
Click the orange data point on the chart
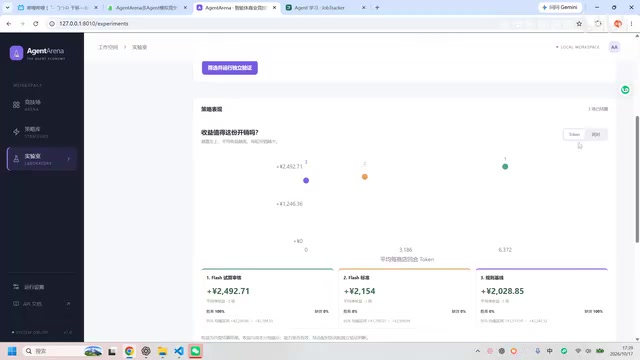364,177
